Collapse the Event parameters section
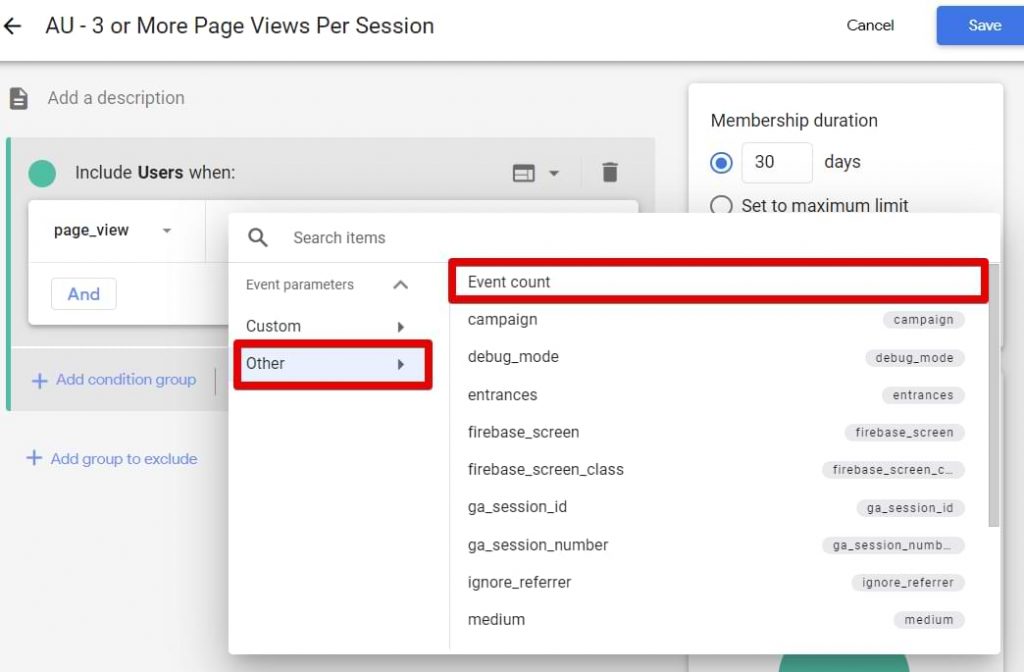The image size is (1024, 672). pyautogui.click(x=401, y=284)
